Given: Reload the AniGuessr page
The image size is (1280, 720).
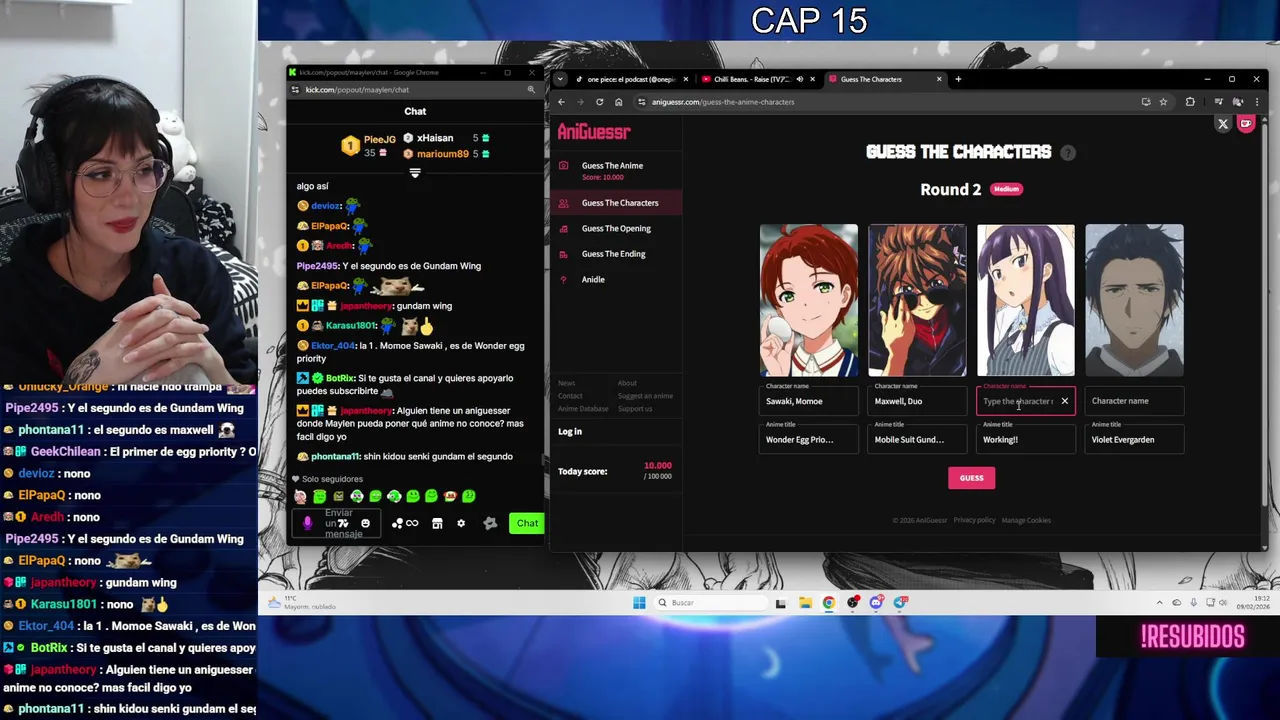Looking at the screenshot, I should point(599,102).
